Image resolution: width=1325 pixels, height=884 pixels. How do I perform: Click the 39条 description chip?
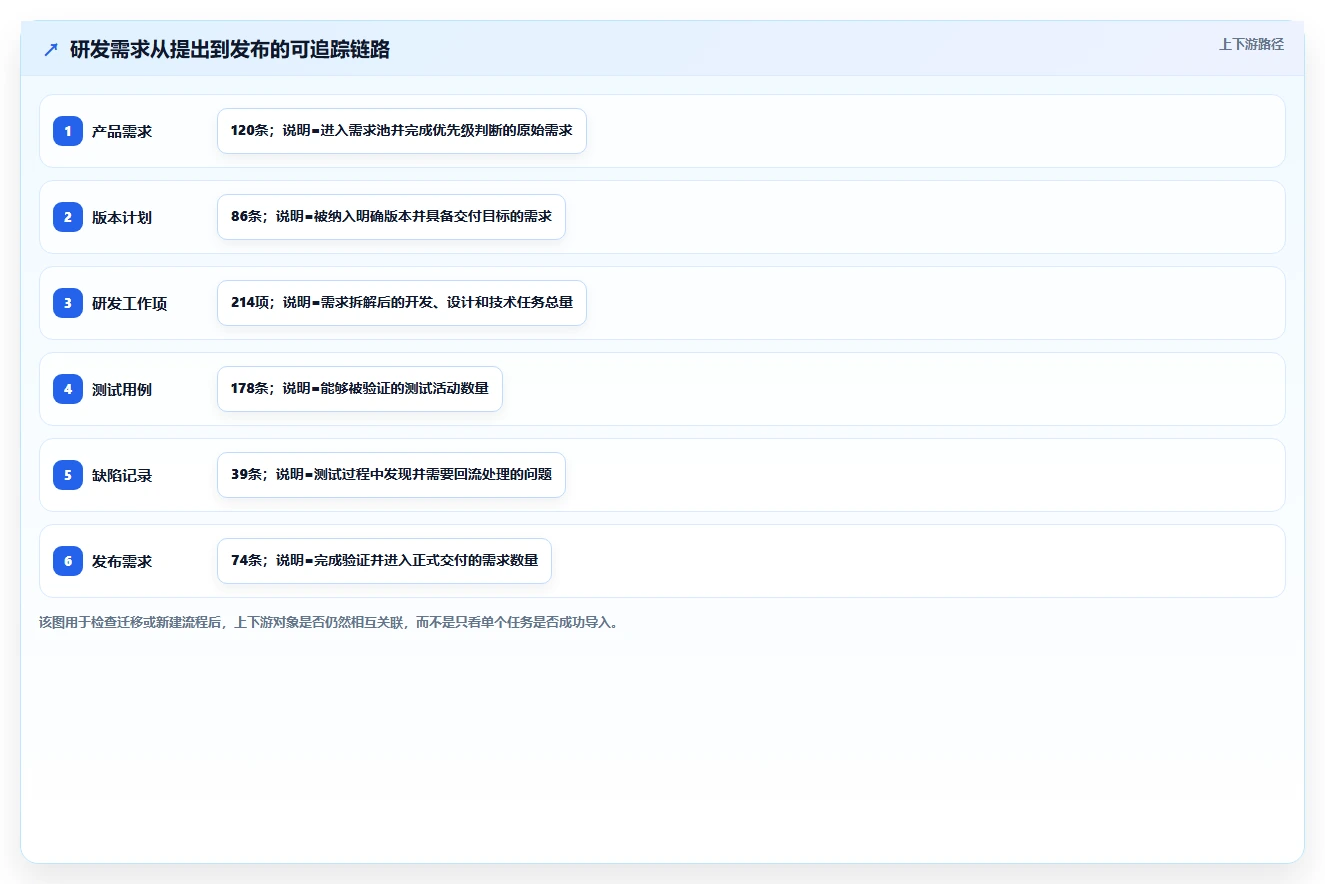pos(391,475)
